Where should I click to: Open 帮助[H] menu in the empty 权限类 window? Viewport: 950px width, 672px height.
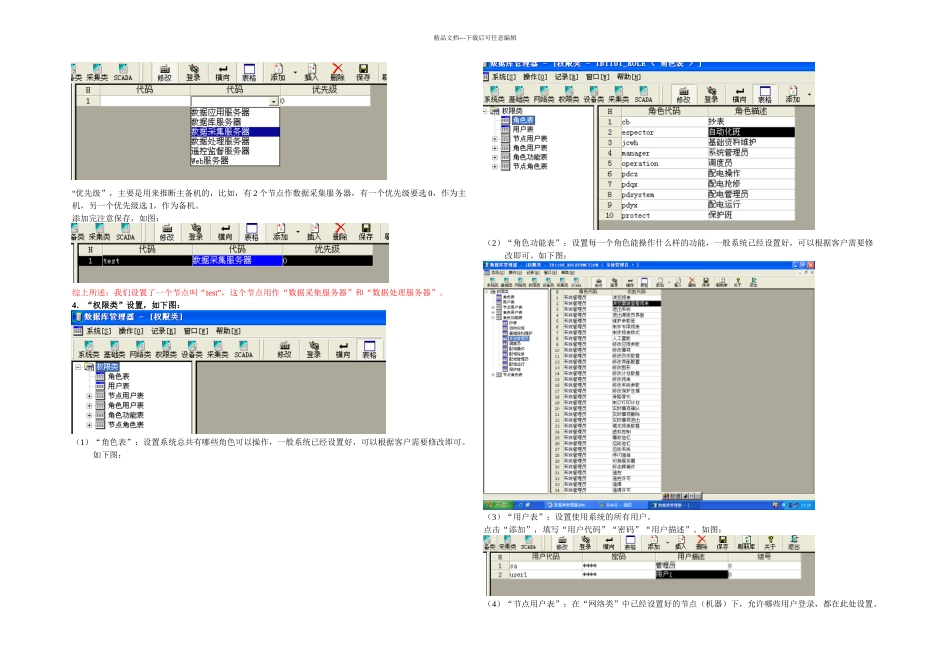[x=228, y=331]
